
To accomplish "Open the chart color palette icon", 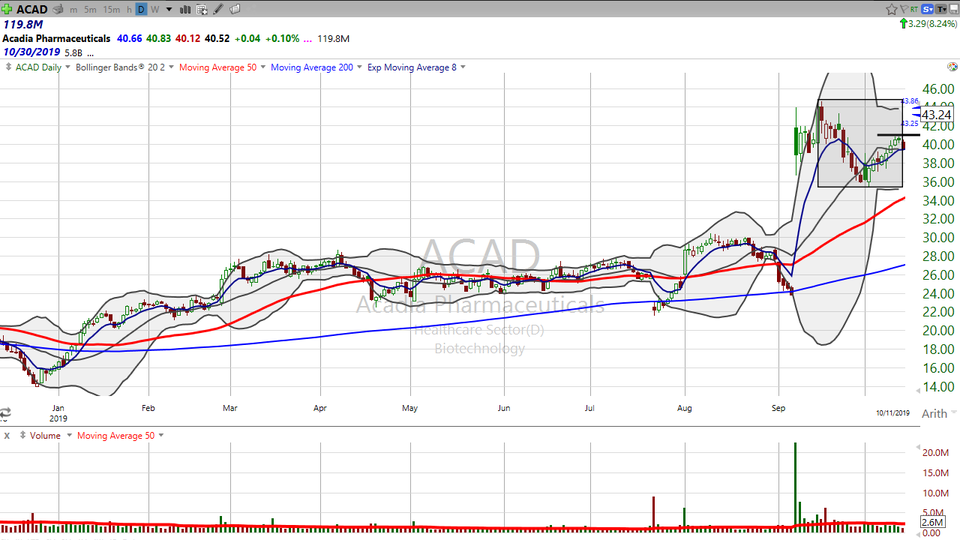I will click(x=952, y=67).
